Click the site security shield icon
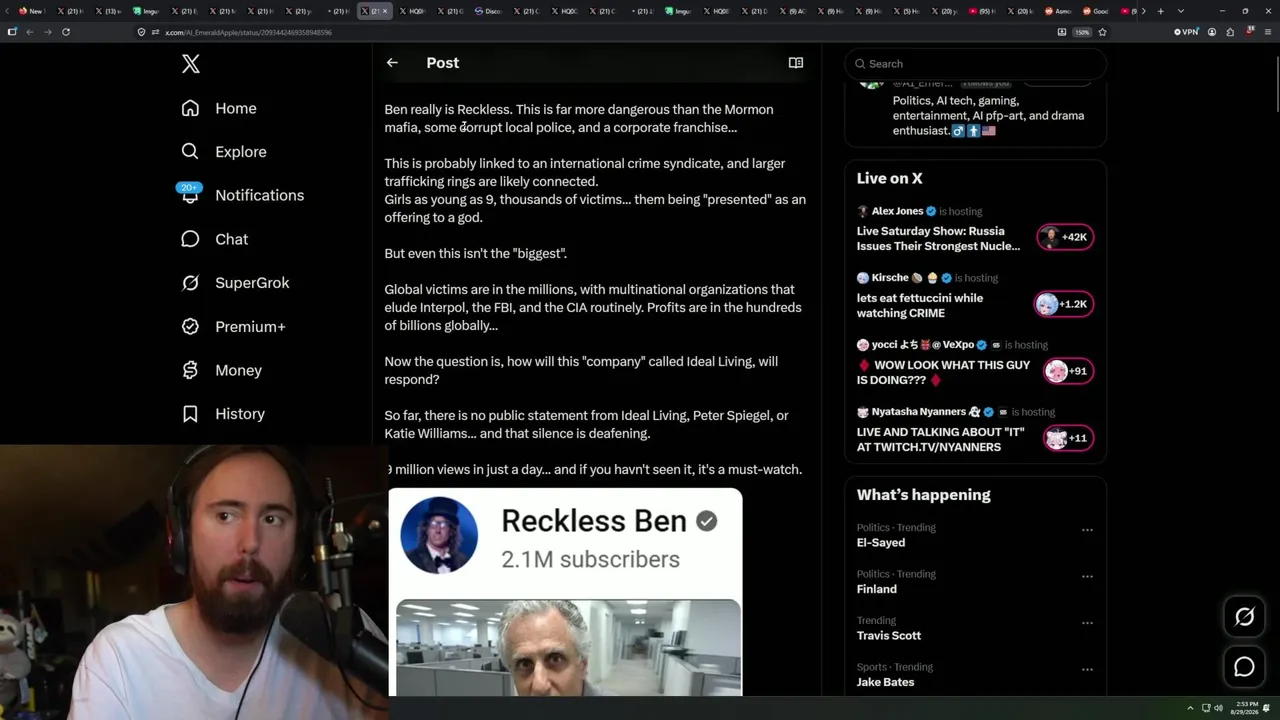 [x=142, y=32]
